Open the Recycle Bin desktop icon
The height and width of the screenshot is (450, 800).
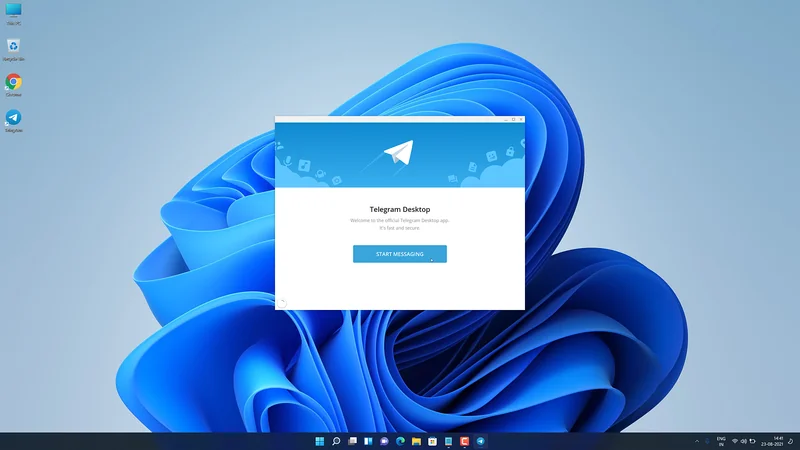click(x=14, y=46)
